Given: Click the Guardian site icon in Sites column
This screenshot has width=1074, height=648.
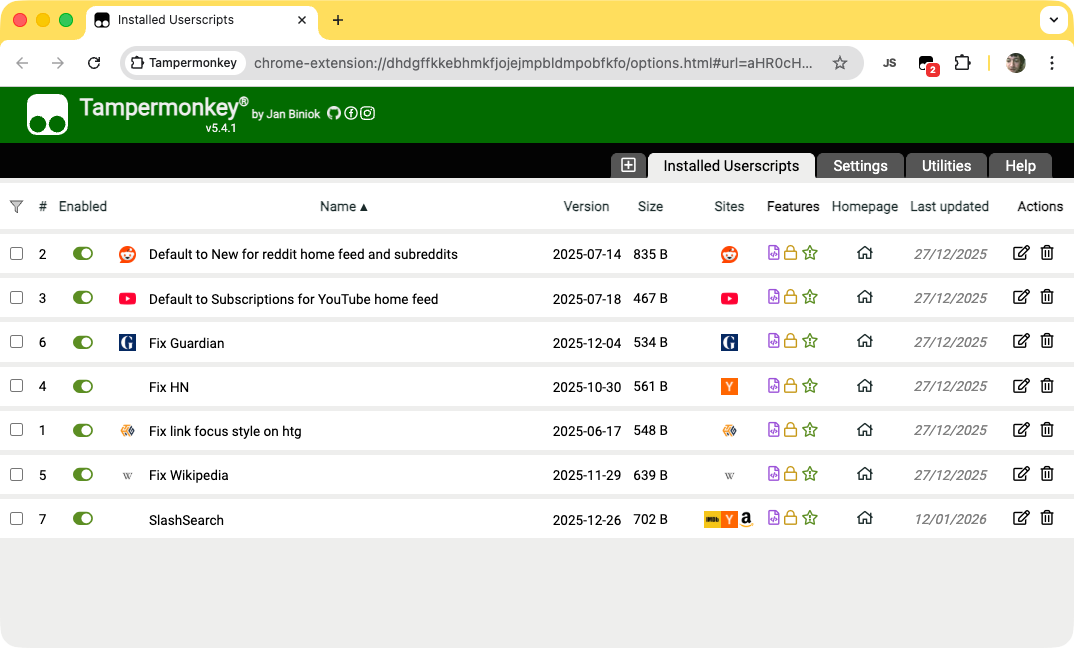Looking at the screenshot, I should 729,342.
